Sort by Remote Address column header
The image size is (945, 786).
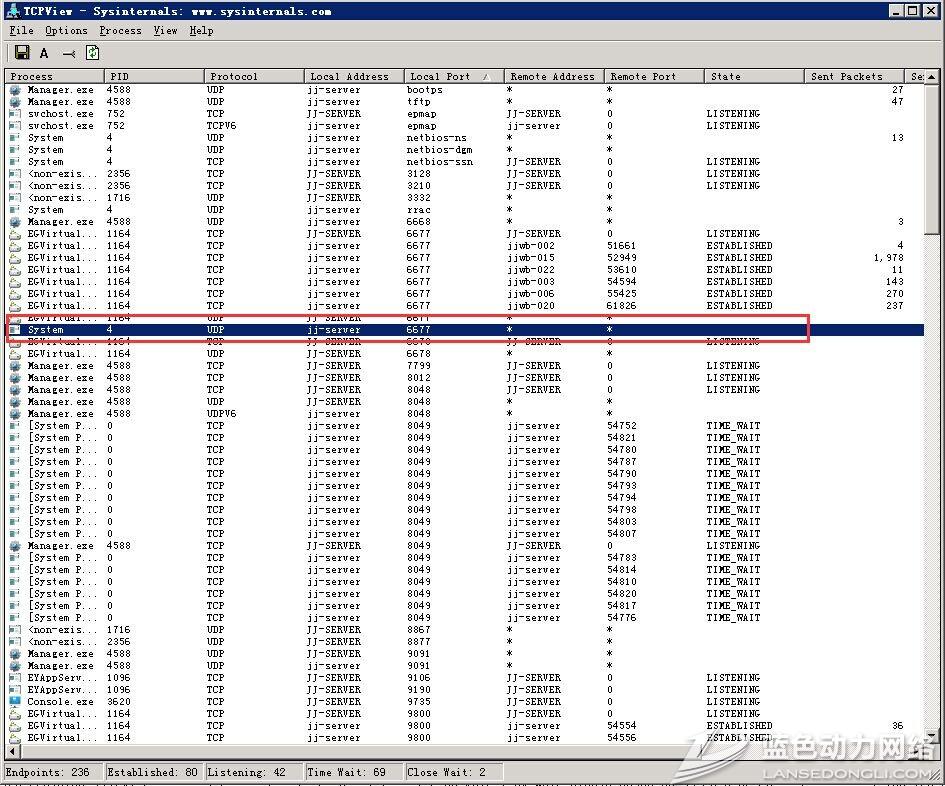point(552,76)
